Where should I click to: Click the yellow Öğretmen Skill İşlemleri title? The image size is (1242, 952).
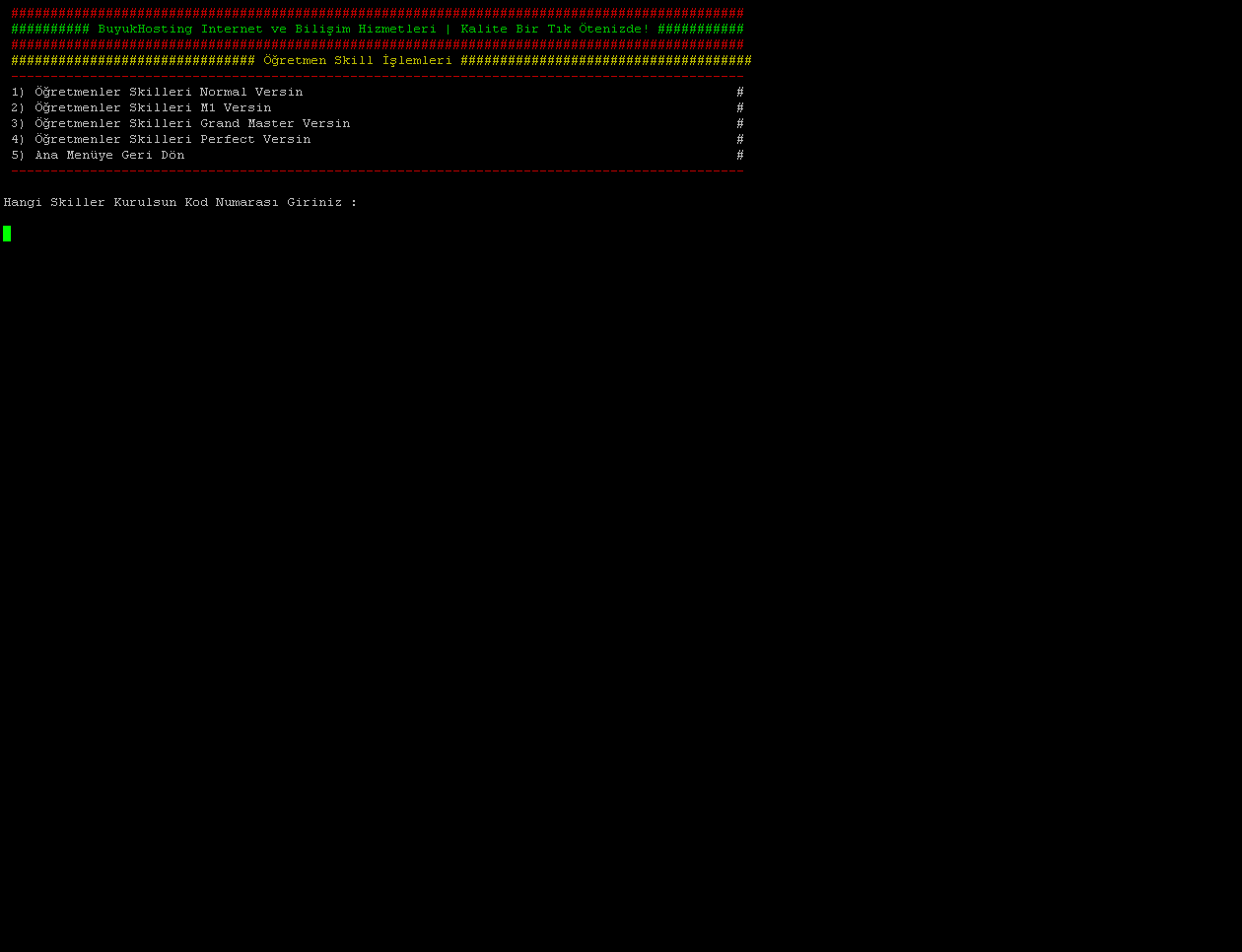(x=357, y=61)
